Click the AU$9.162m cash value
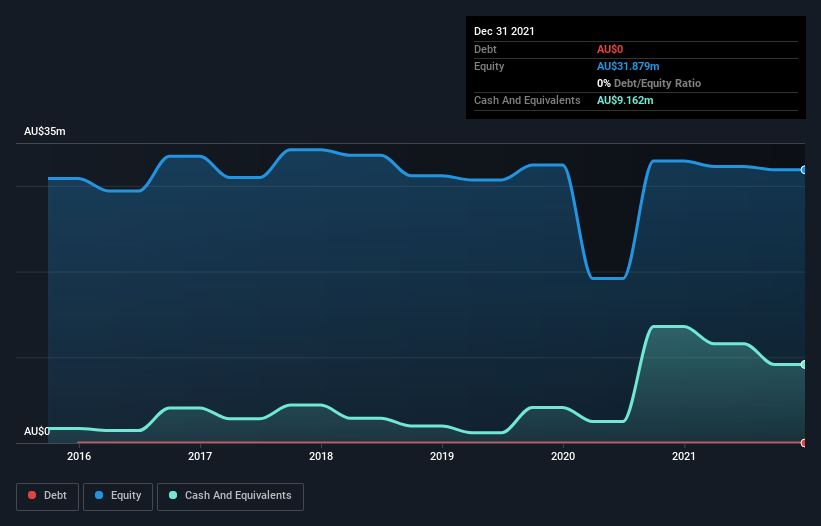 (625, 100)
